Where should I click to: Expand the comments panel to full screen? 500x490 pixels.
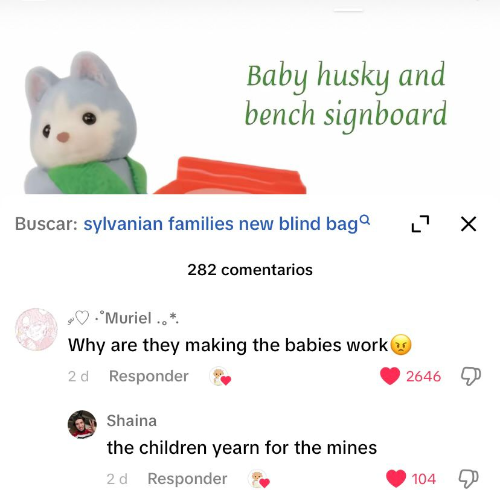(x=420, y=224)
